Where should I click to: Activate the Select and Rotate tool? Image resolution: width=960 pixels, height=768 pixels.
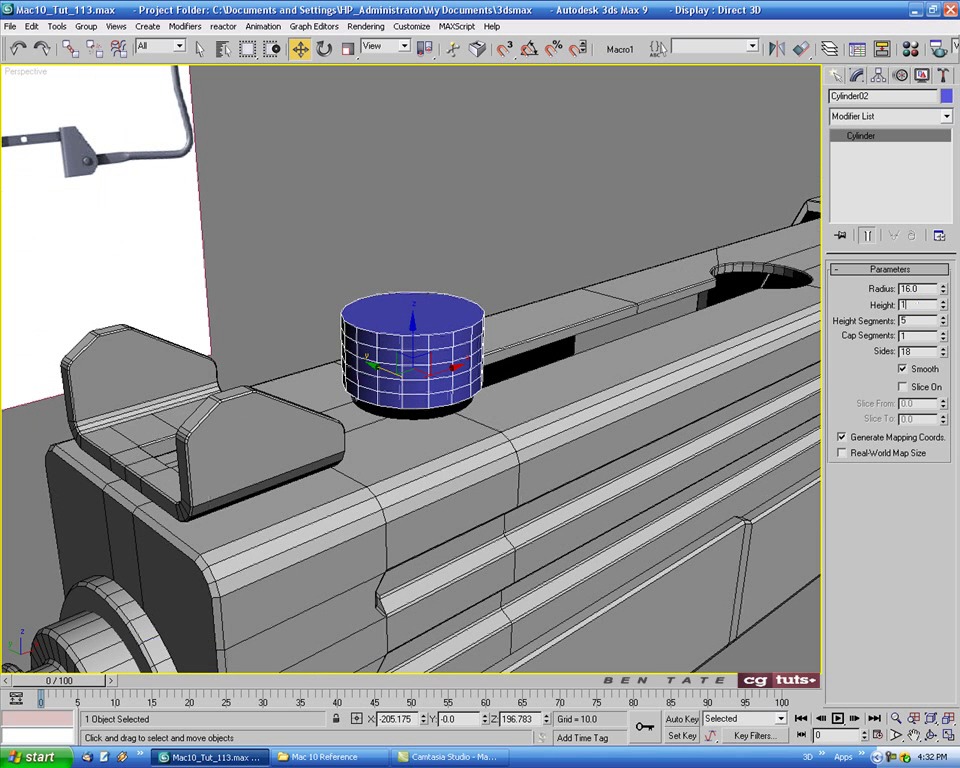pyautogui.click(x=324, y=49)
